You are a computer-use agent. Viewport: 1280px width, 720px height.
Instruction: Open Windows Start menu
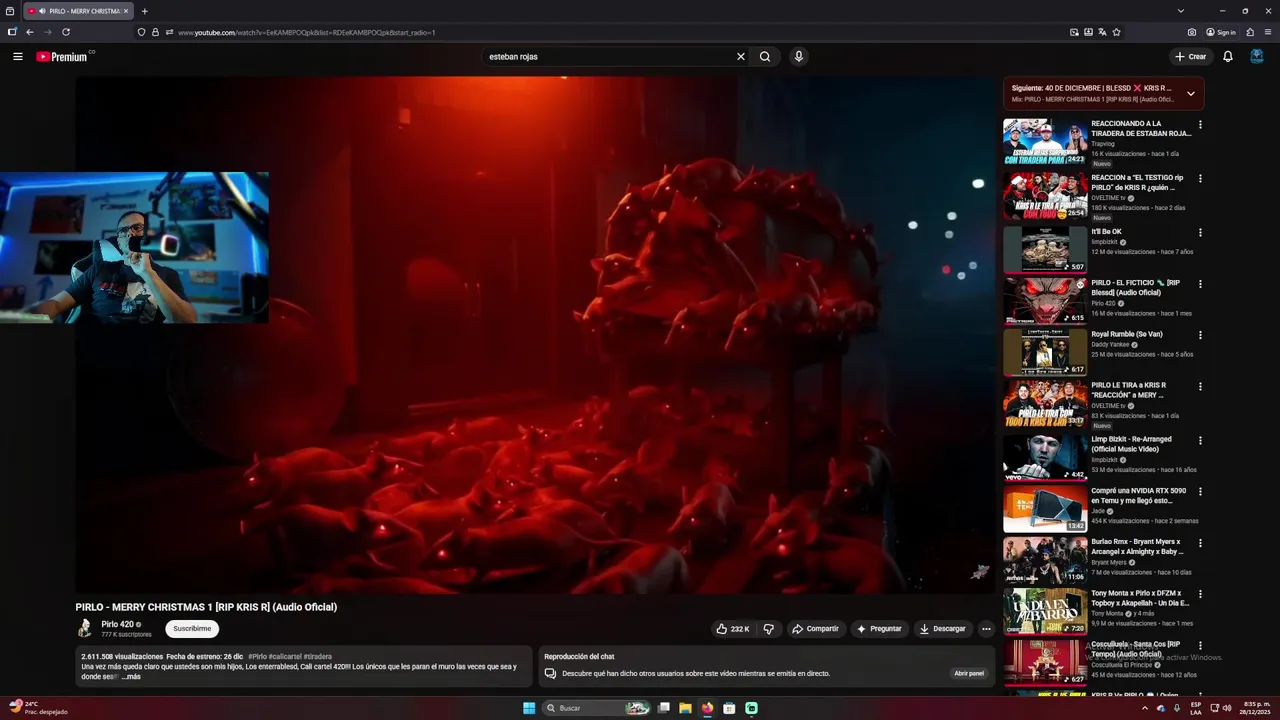point(529,708)
